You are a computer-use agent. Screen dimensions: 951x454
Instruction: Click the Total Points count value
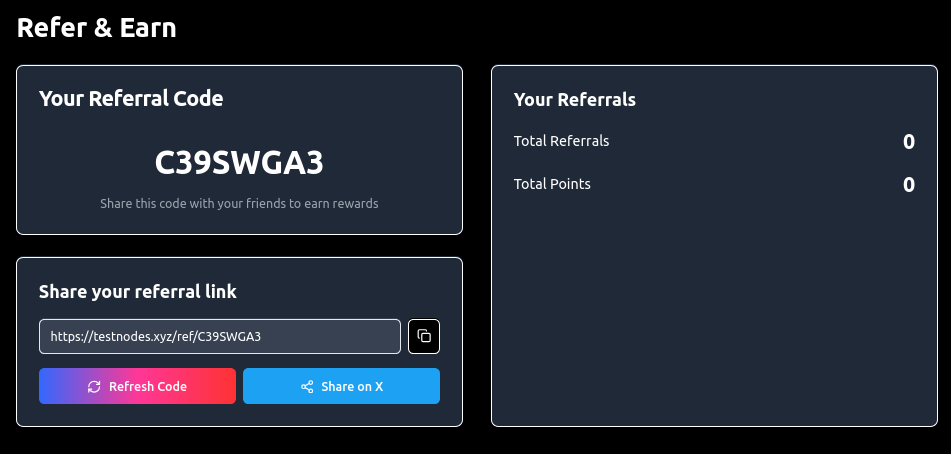[908, 185]
